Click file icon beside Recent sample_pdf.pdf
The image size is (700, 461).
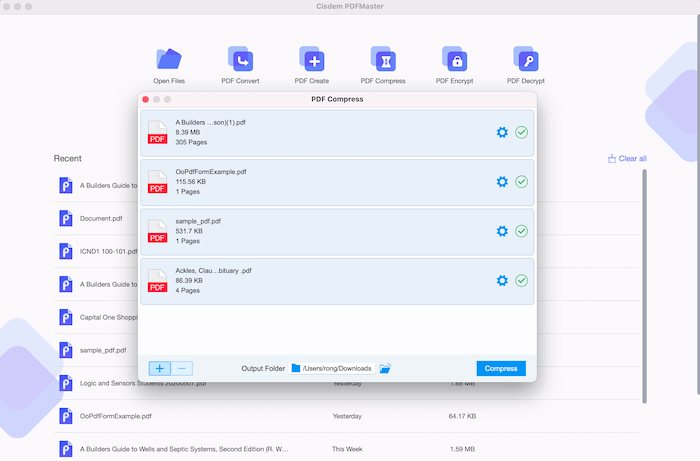point(66,350)
